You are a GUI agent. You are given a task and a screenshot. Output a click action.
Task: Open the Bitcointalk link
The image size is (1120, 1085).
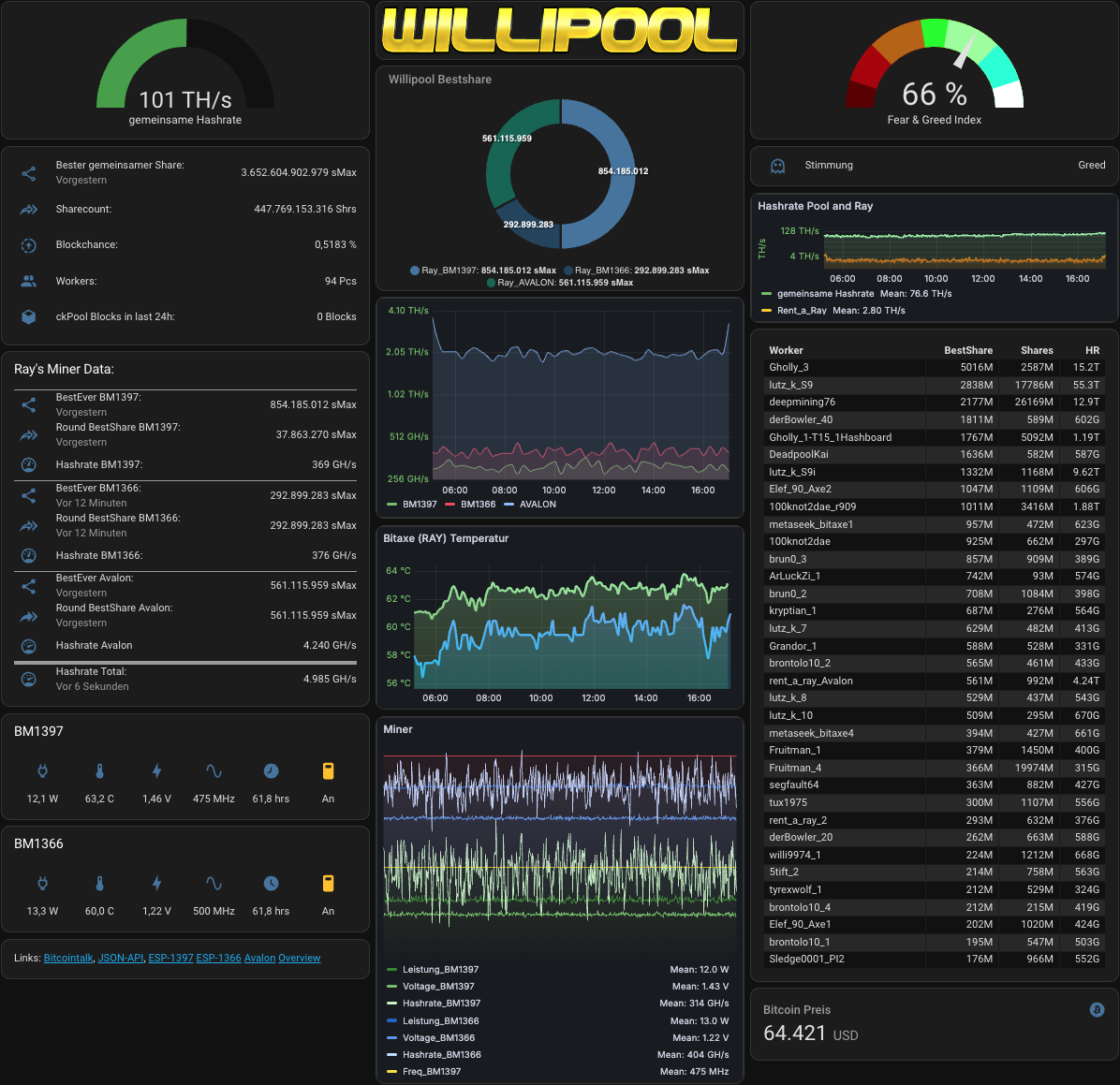[x=68, y=958]
